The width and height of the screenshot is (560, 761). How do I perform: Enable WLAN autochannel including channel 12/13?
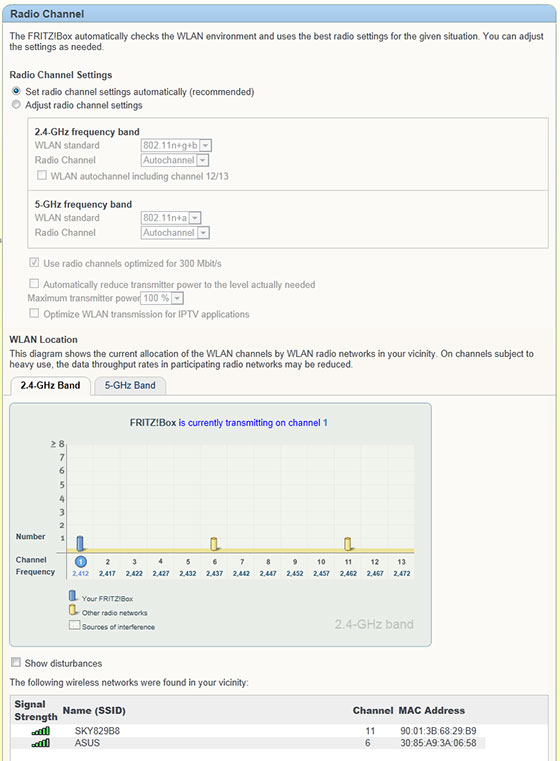point(42,175)
